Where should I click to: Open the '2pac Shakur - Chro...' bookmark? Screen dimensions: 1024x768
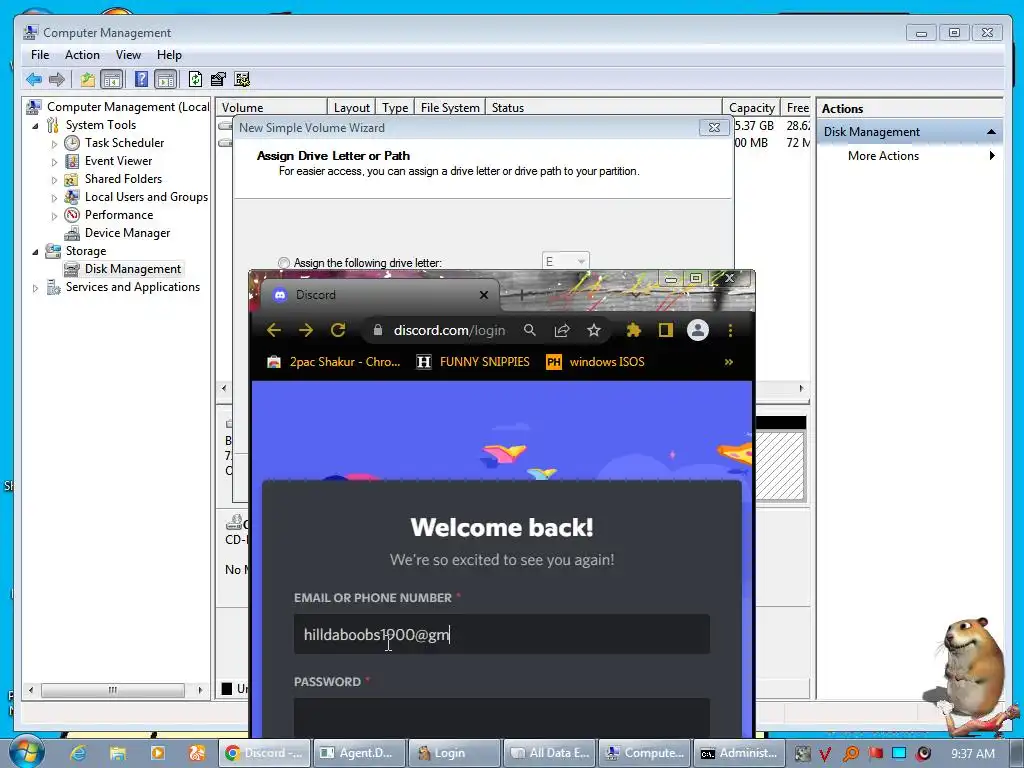click(x=333, y=362)
